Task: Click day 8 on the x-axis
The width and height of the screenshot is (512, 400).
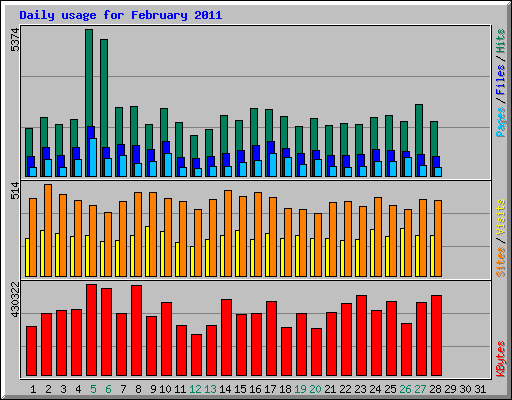Action: [138, 389]
